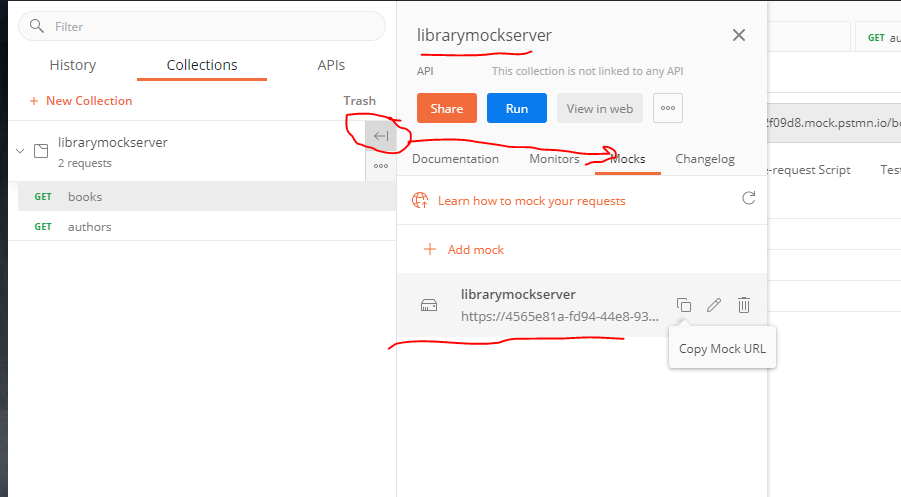Screen dimensions: 901x497
Task: Select the Mocks tab
Action: click(627, 159)
